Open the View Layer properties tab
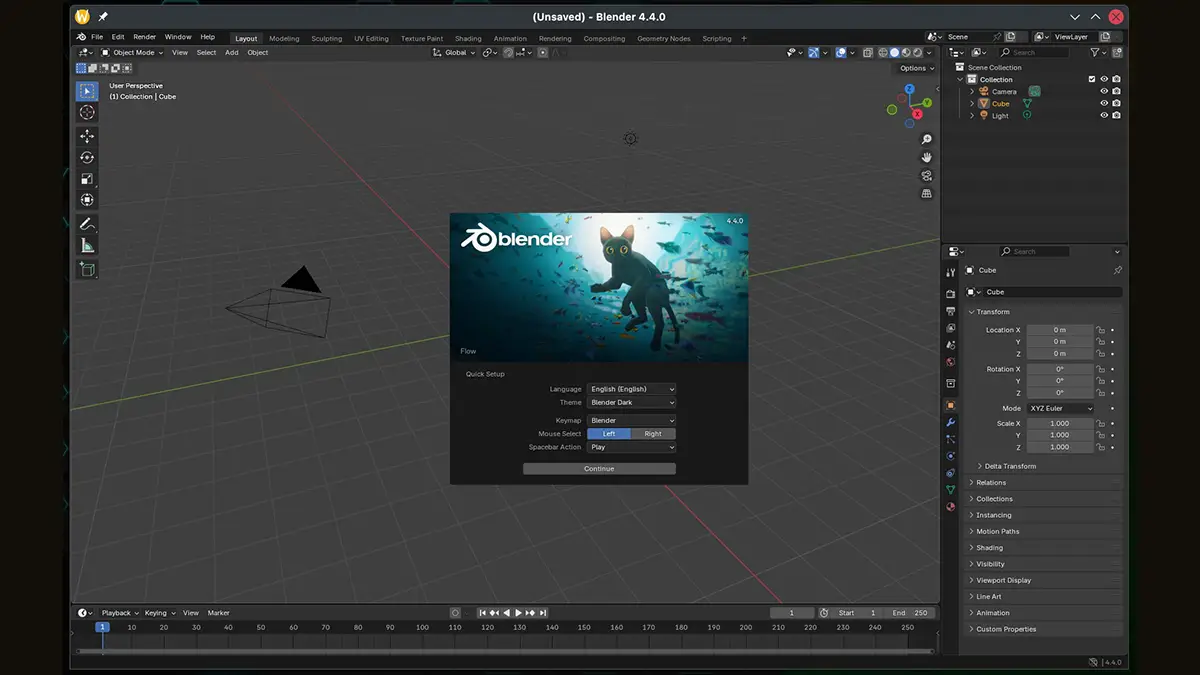Viewport: 1200px width, 675px height. [x=950, y=329]
